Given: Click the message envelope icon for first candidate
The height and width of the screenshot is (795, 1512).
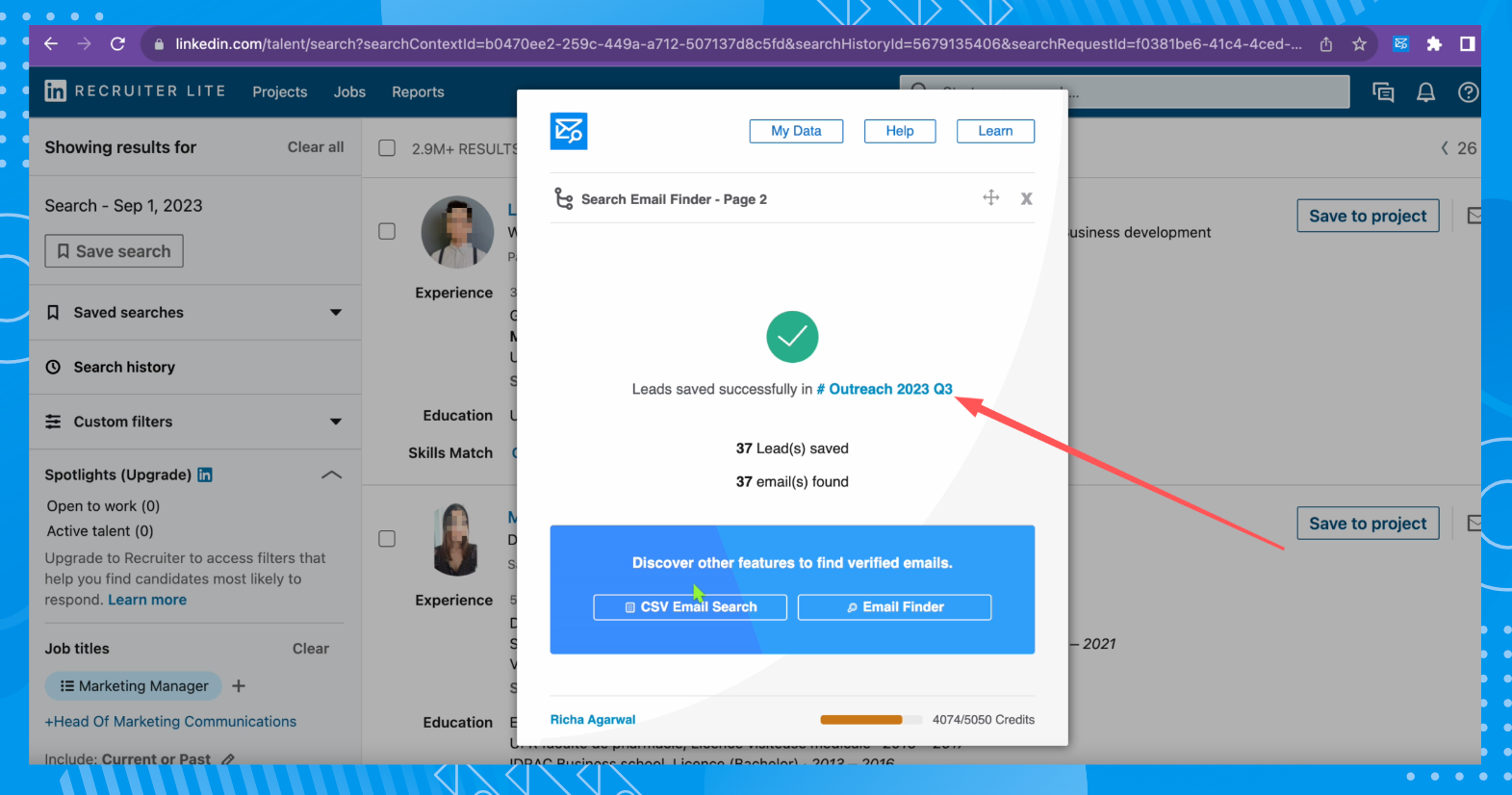Looking at the screenshot, I should coord(1474,216).
